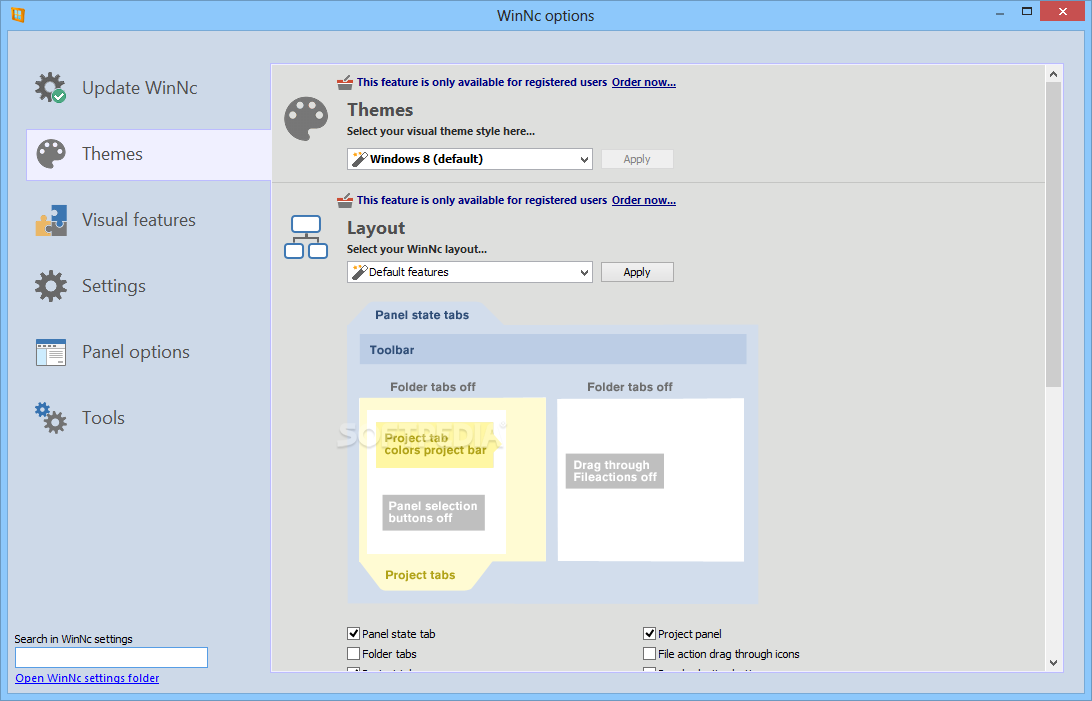
Task: Click 'Select your WinNc layout...' text
Action: pyautogui.click(x=416, y=249)
